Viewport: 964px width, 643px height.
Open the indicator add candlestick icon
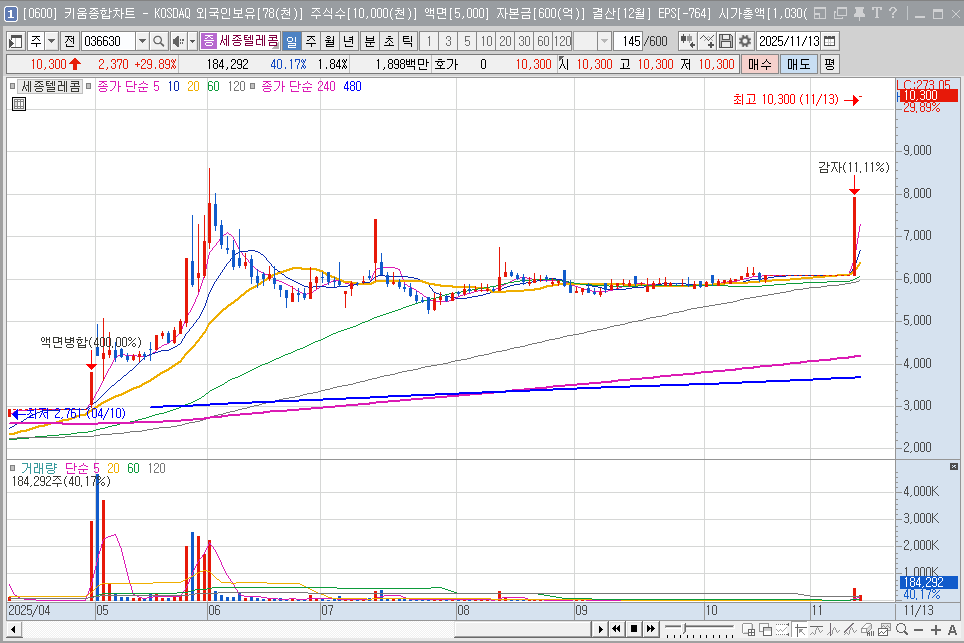tap(688, 41)
